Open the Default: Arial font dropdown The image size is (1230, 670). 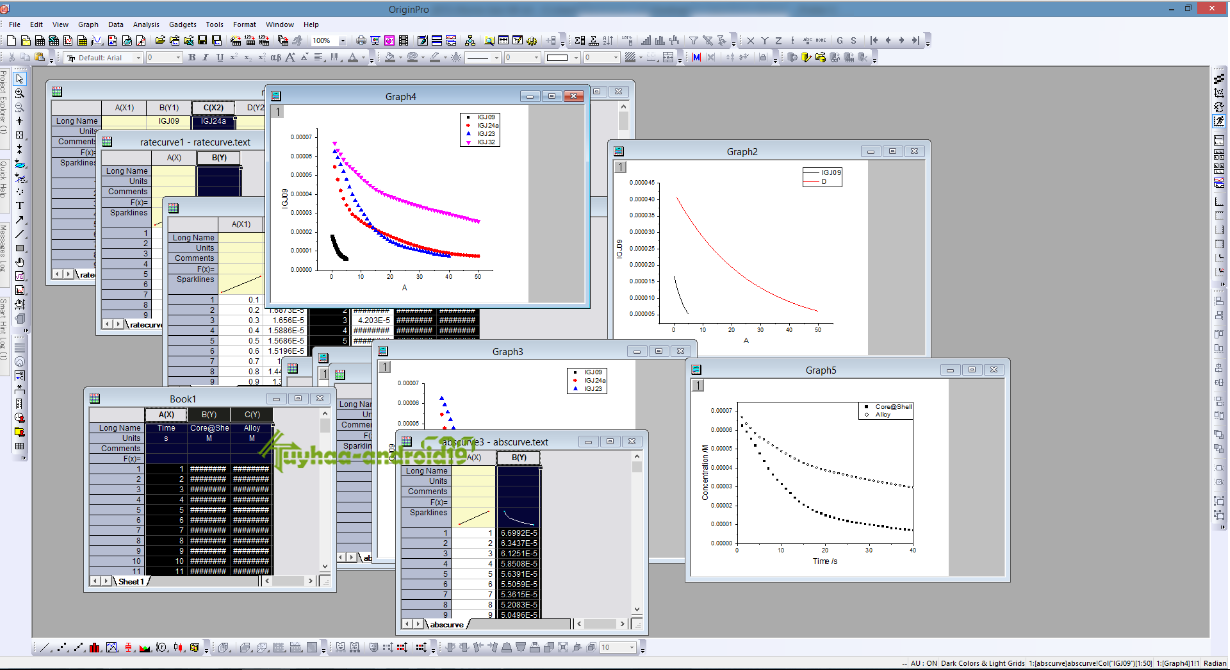coord(138,58)
